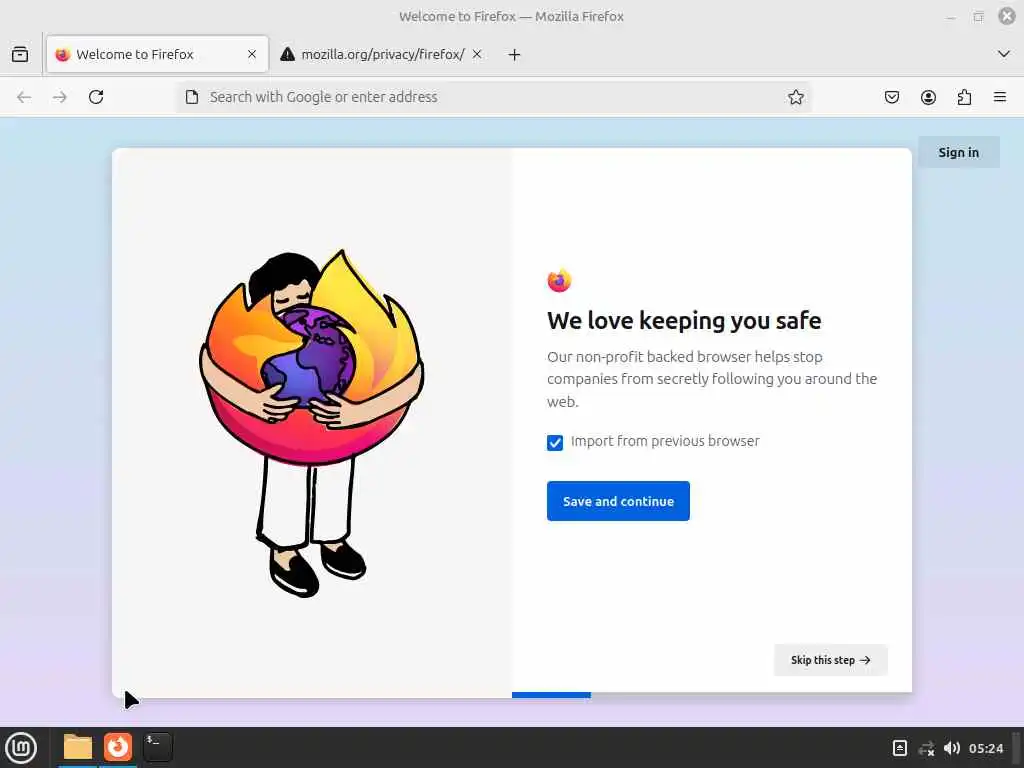The image size is (1024, 768).
Task: Open the Files folder in taskbar
Action: click(78, 747)
